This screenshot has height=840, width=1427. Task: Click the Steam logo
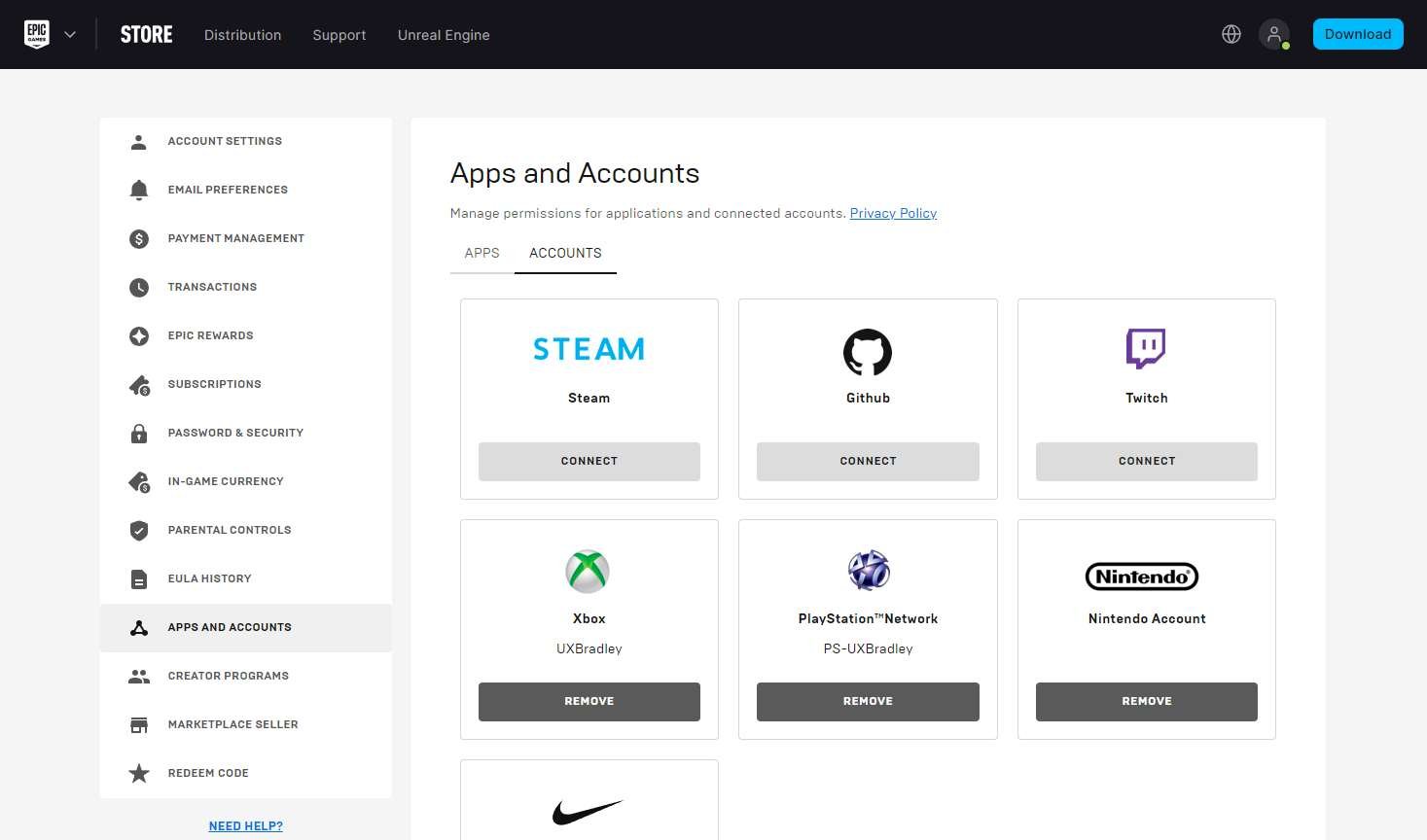point(589,349)
